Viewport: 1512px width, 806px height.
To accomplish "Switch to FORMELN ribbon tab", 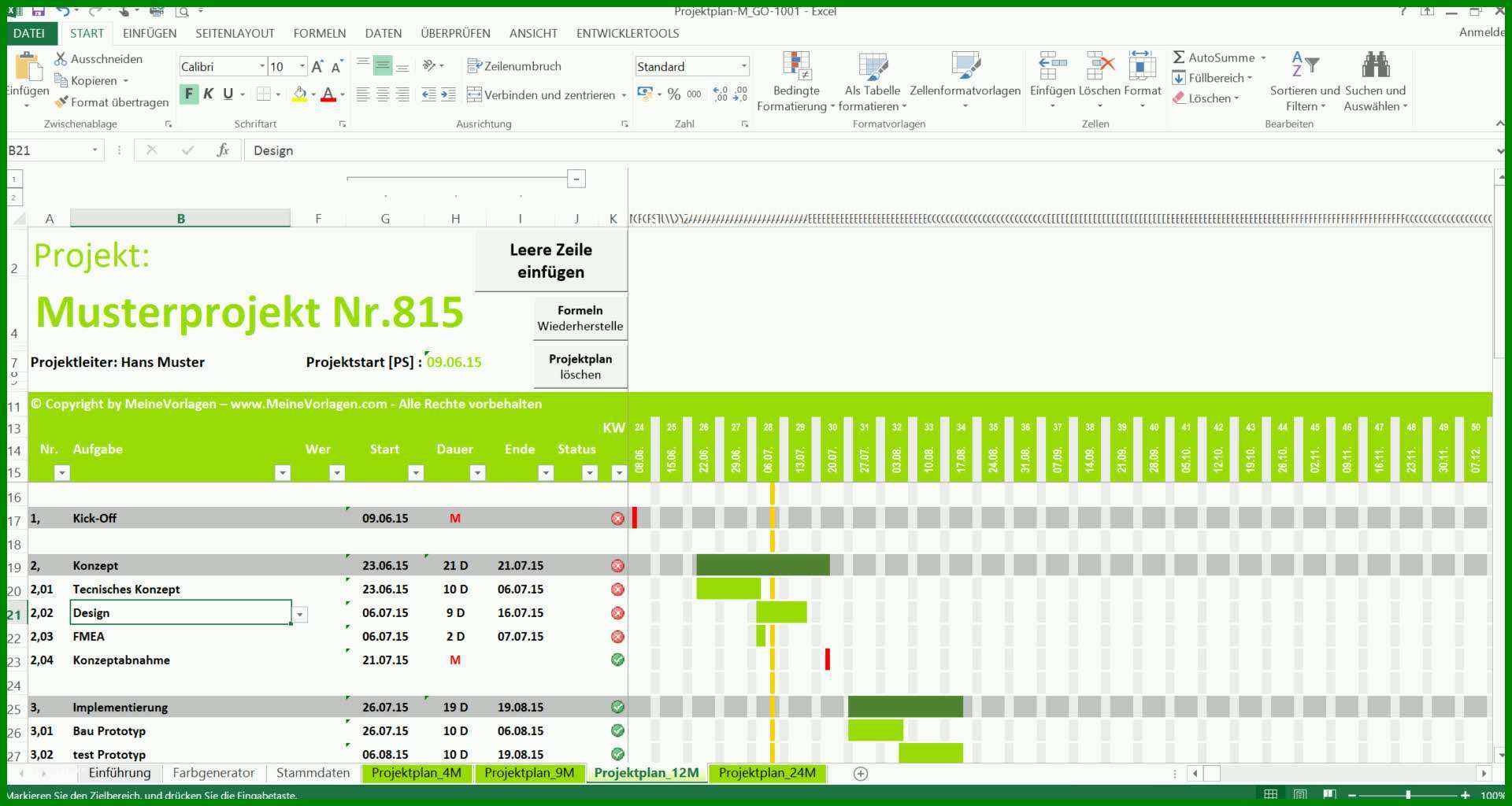I will (x=320, y=33).
